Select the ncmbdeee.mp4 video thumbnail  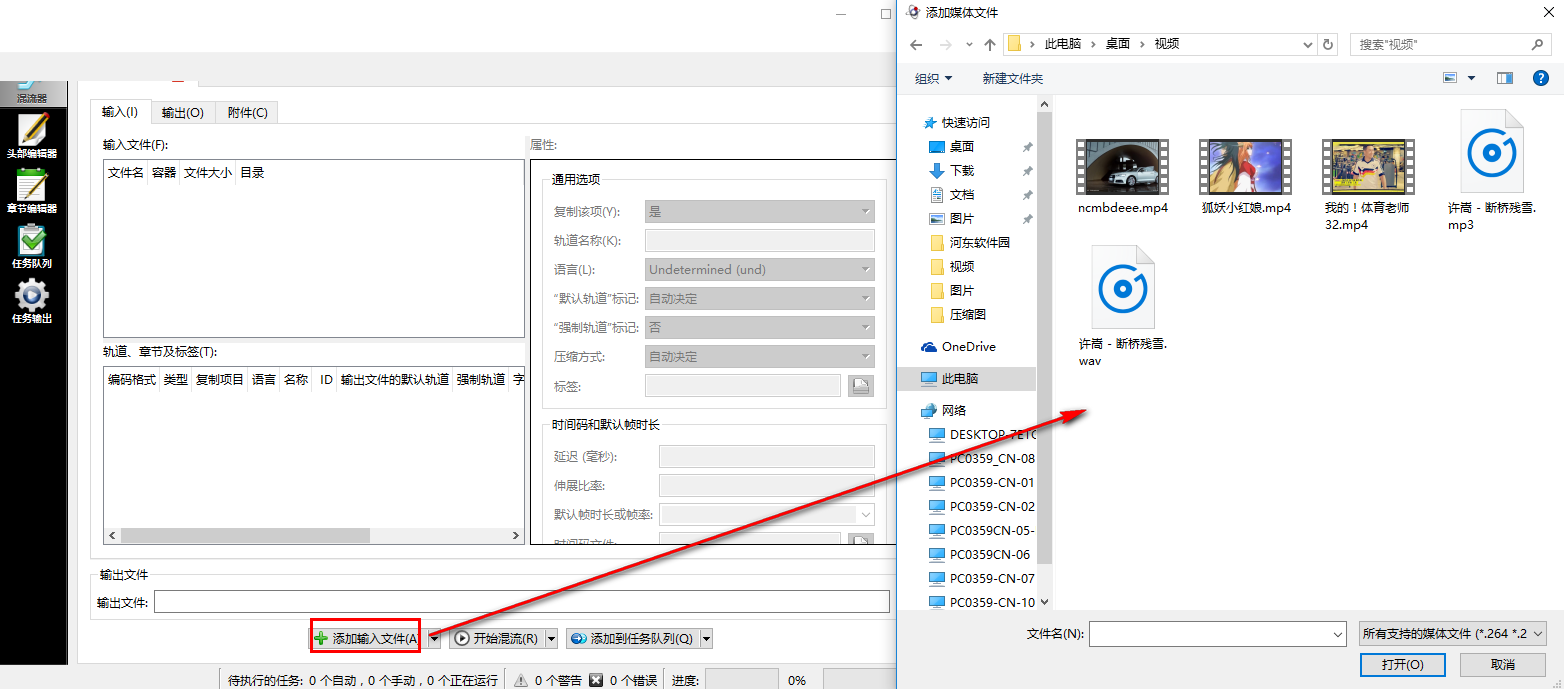pos(1122,168)
